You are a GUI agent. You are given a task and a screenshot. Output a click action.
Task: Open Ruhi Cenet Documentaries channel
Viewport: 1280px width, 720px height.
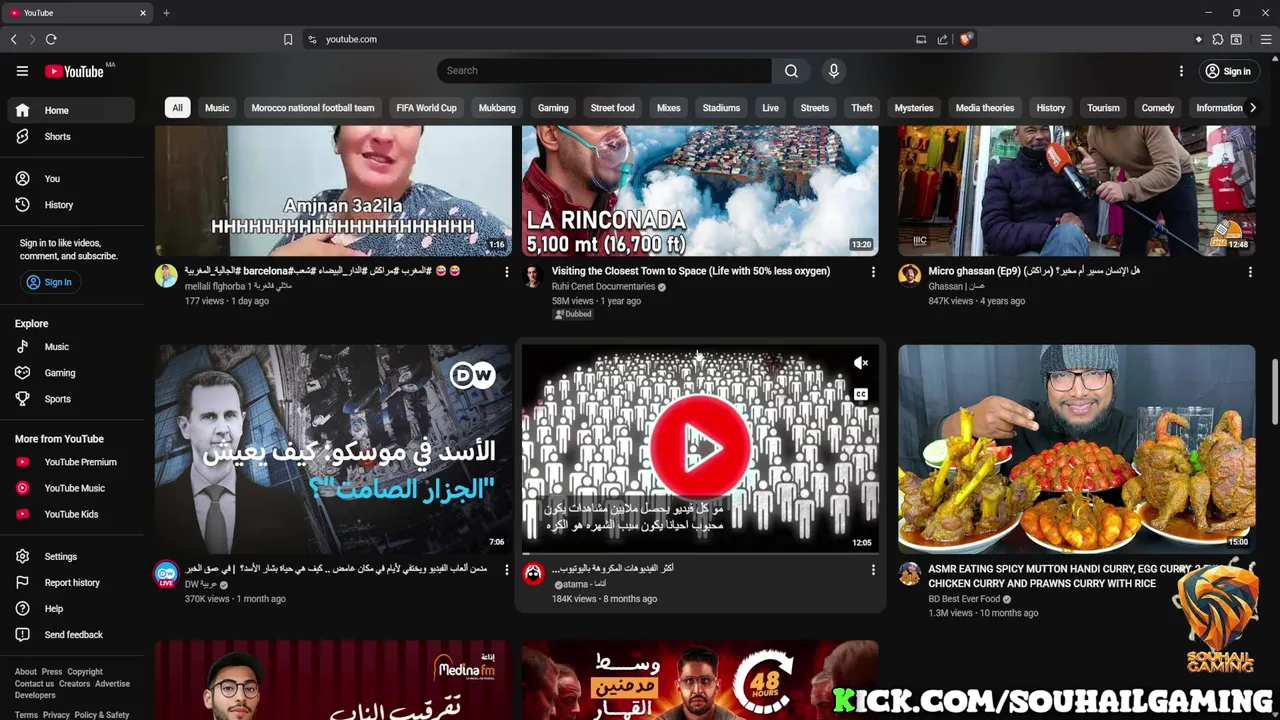click(x=603, y=287)
